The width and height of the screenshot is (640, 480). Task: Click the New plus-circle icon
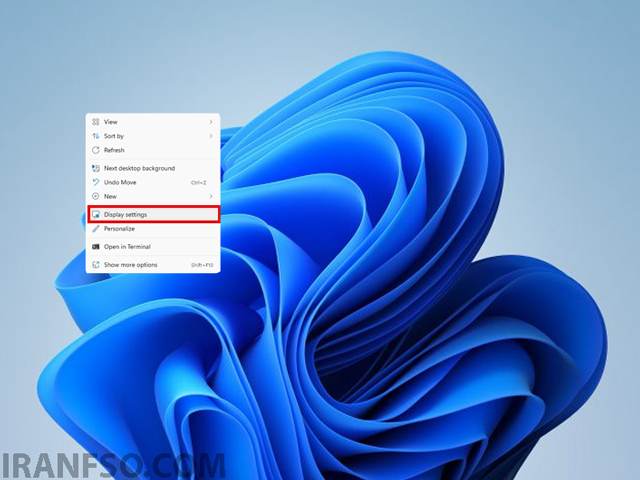tap(96, 196)
